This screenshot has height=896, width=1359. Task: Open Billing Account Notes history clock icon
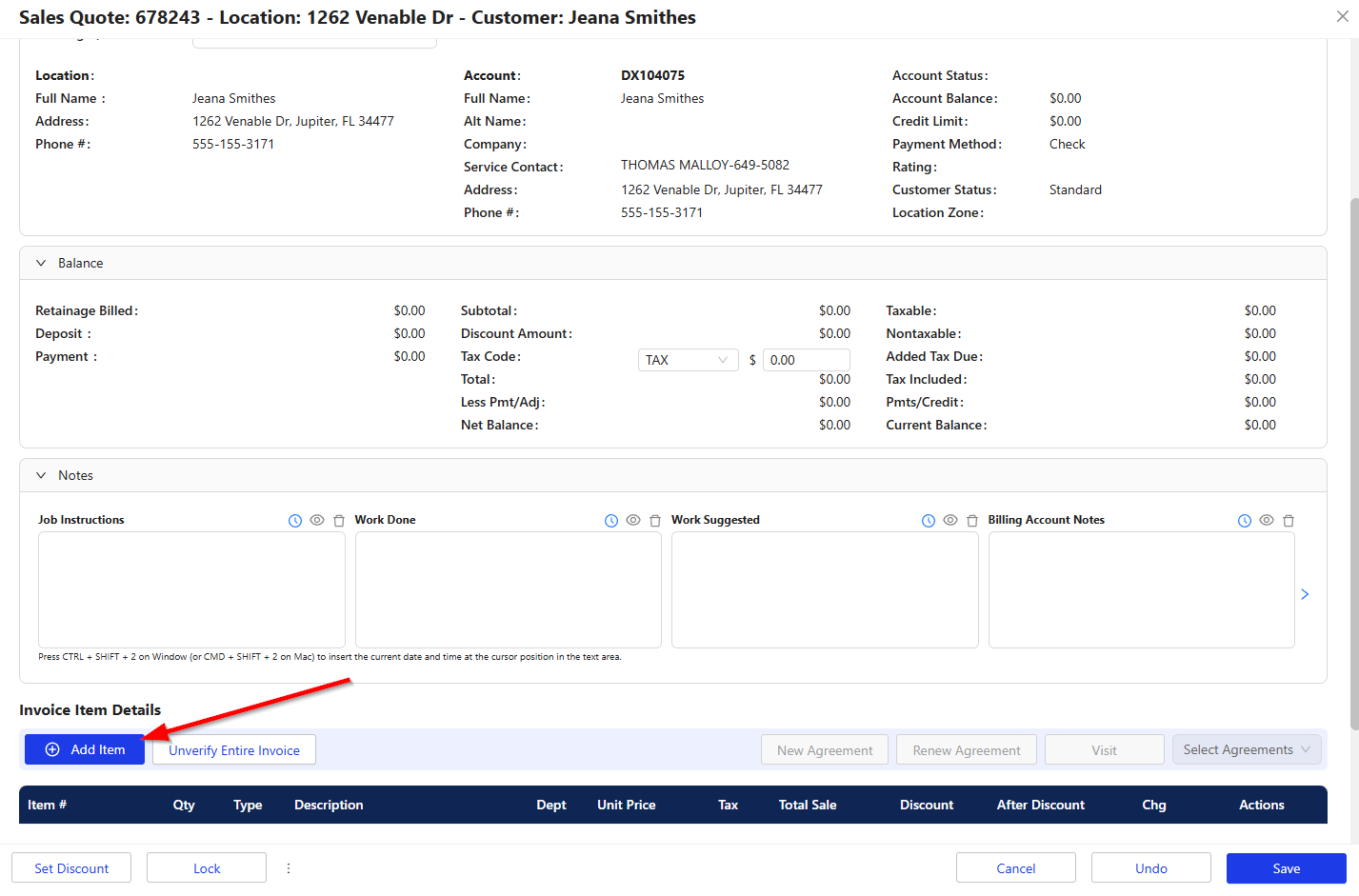tap(1245, 521)
